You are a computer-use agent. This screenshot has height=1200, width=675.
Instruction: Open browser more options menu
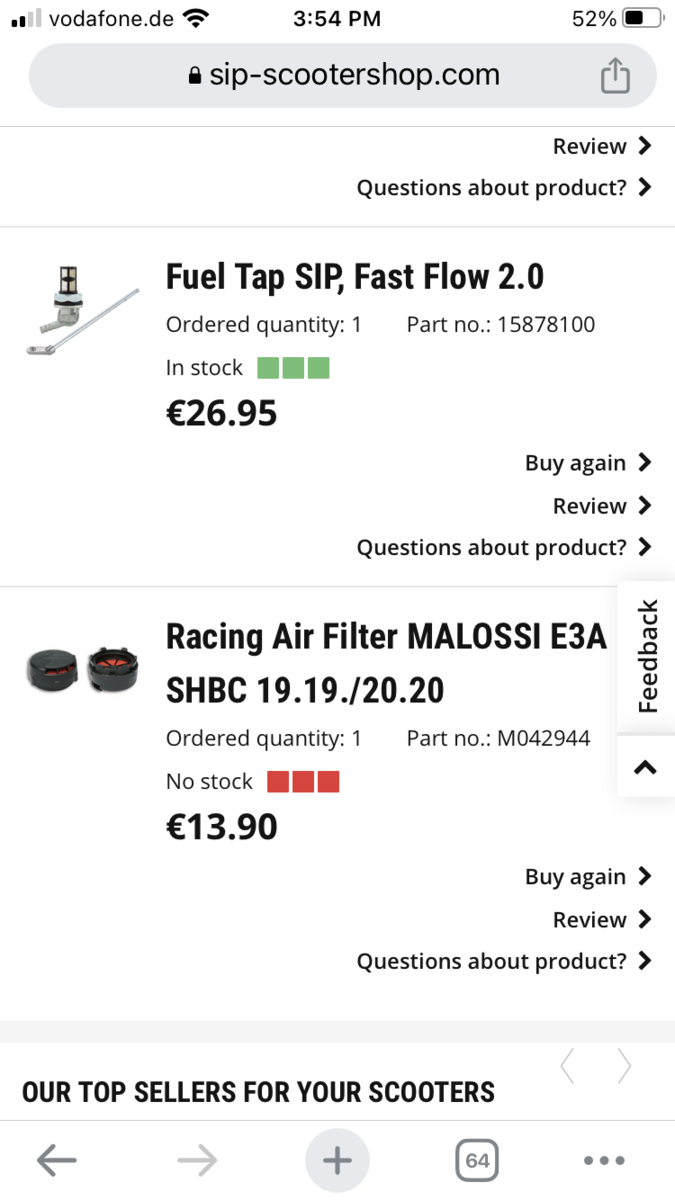[x=604, y=1160]
